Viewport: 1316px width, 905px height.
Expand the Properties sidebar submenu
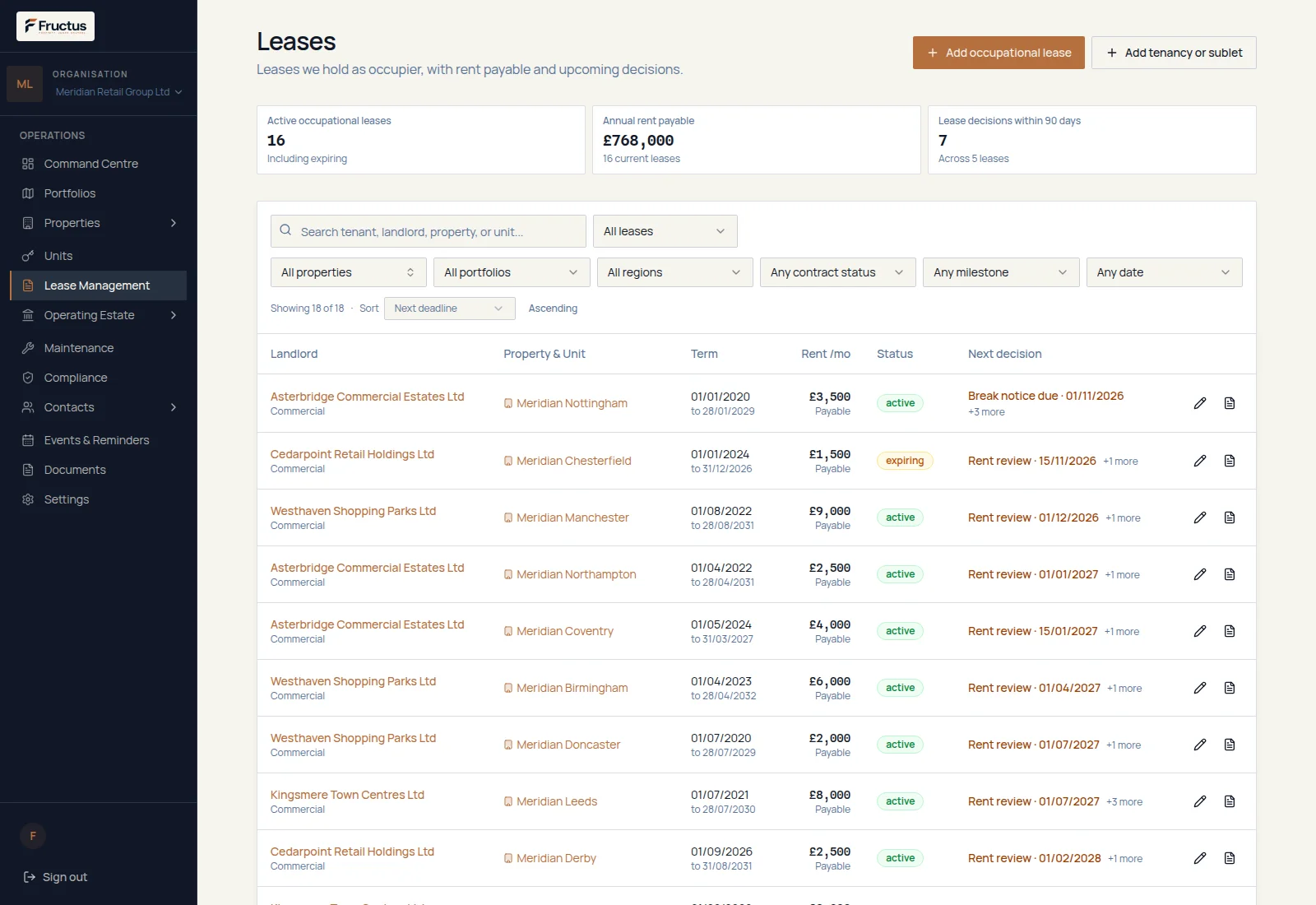click(x=174, y=223)
